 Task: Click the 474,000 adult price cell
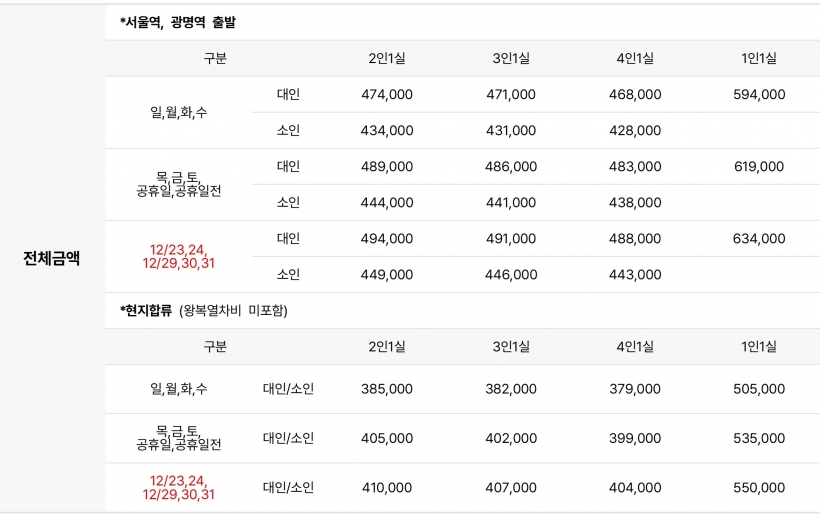[387, 95]
